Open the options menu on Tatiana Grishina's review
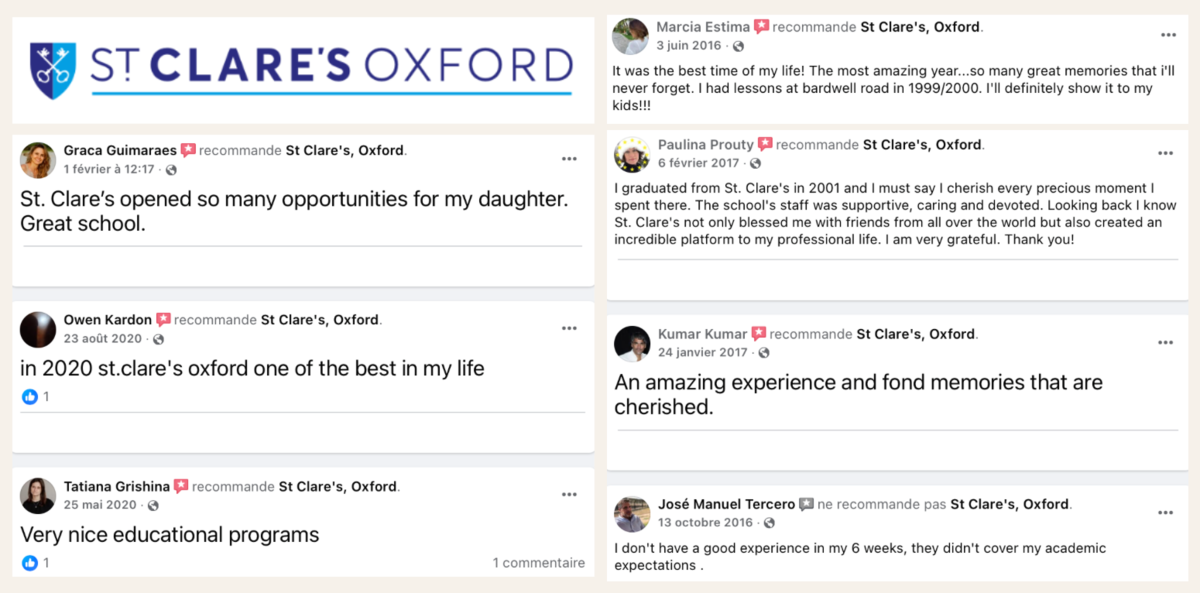This screenshot has height=593, width=1200. pos(569,494)
